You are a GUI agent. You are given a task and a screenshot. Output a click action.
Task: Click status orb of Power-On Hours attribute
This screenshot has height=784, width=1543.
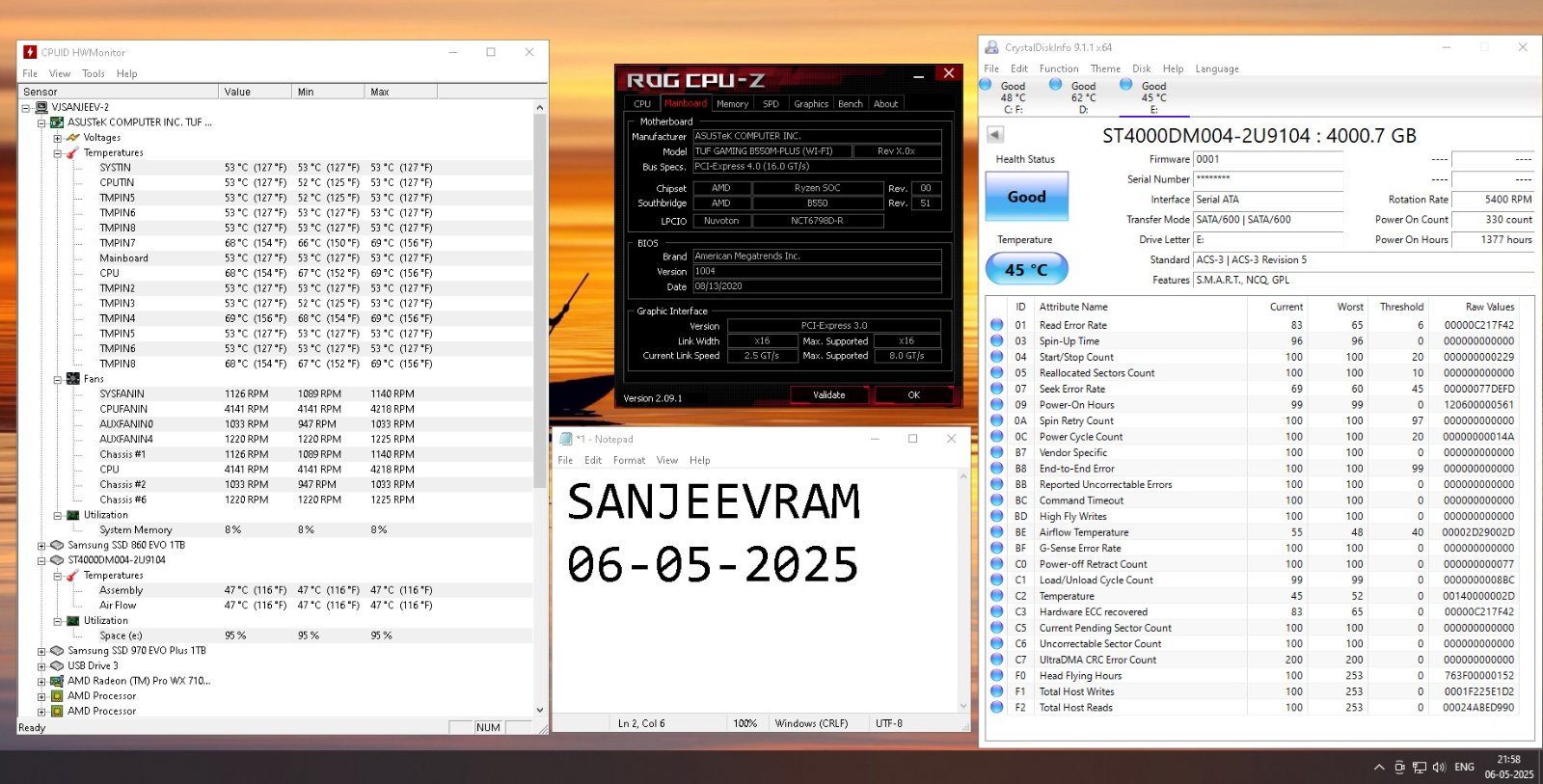coord(997,404)
